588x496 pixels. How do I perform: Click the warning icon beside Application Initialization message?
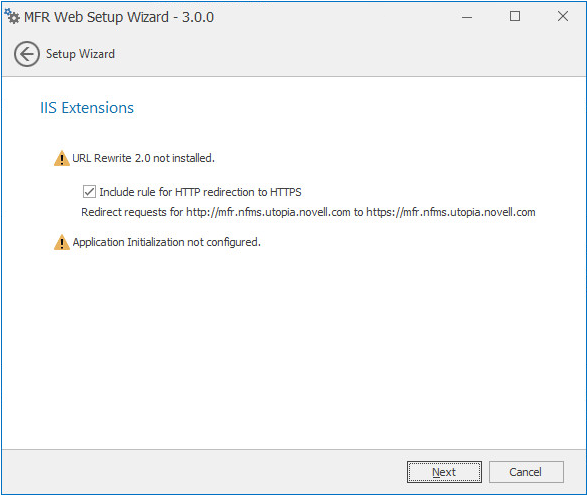[62, 242]
